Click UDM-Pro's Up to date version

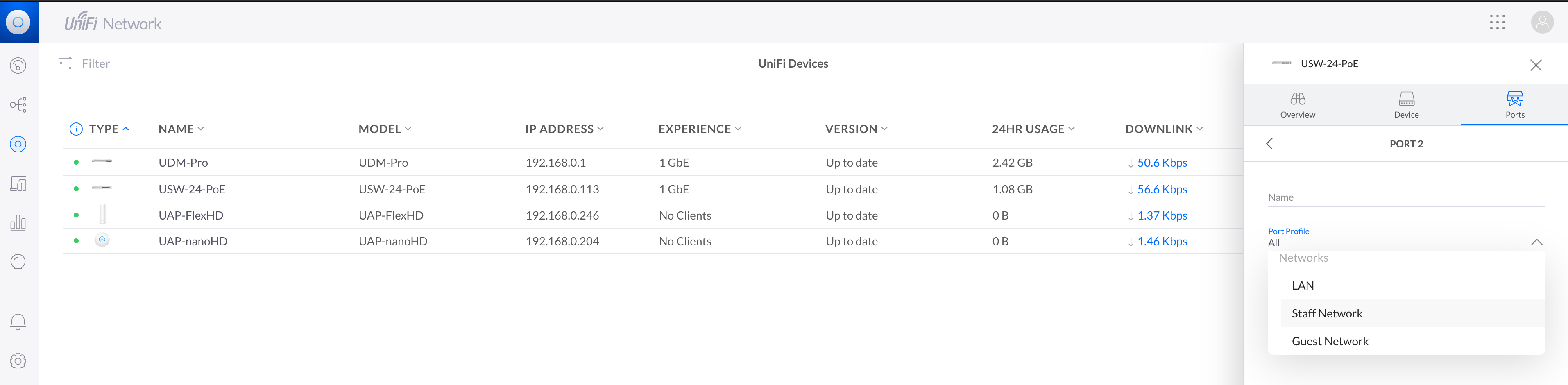tap(852, 162)
